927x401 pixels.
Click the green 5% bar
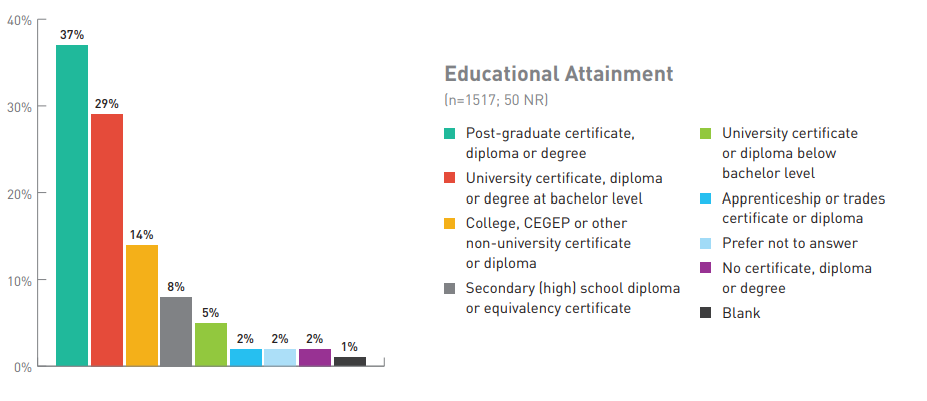pos(211,344)
